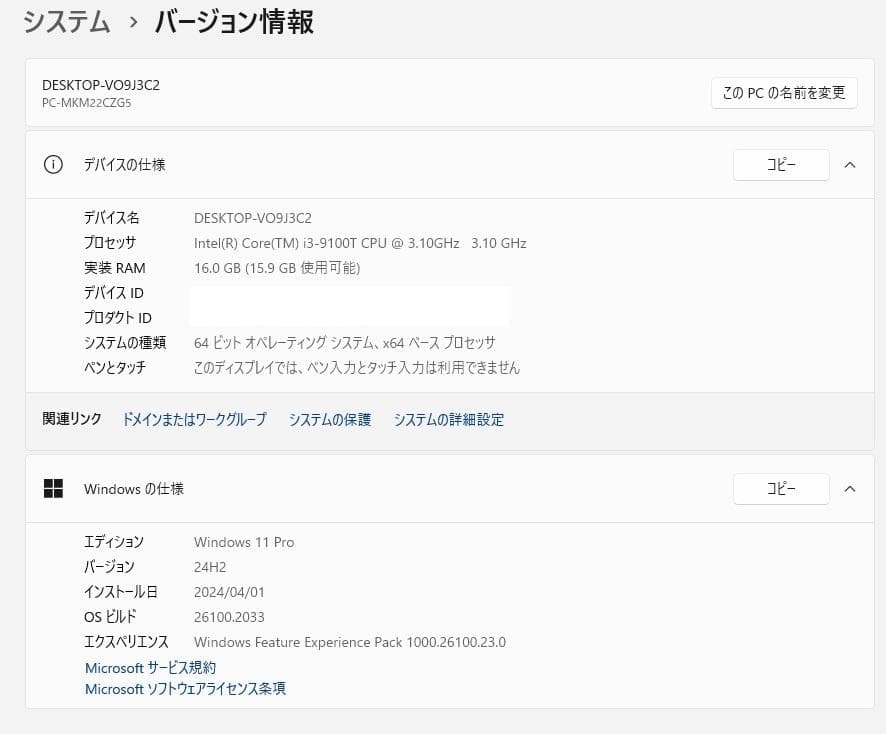Open Microsoft ソフトウェアライセンス条項 link

(184, 688)
